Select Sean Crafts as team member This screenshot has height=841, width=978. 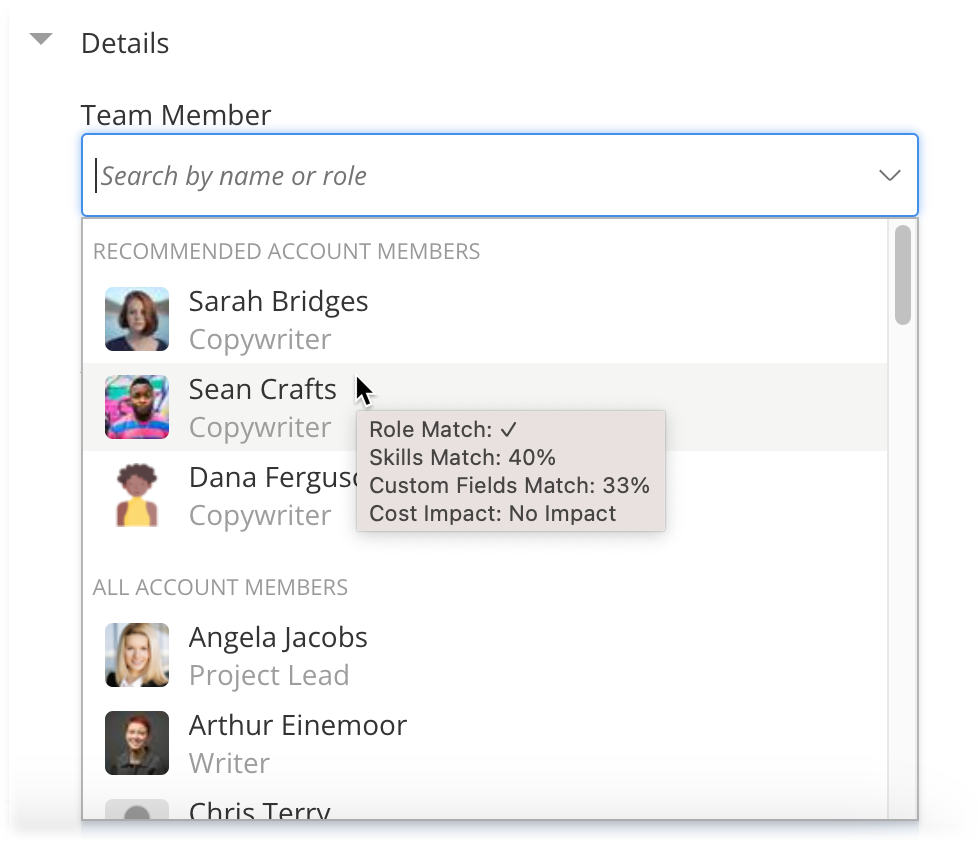point(485,407)
